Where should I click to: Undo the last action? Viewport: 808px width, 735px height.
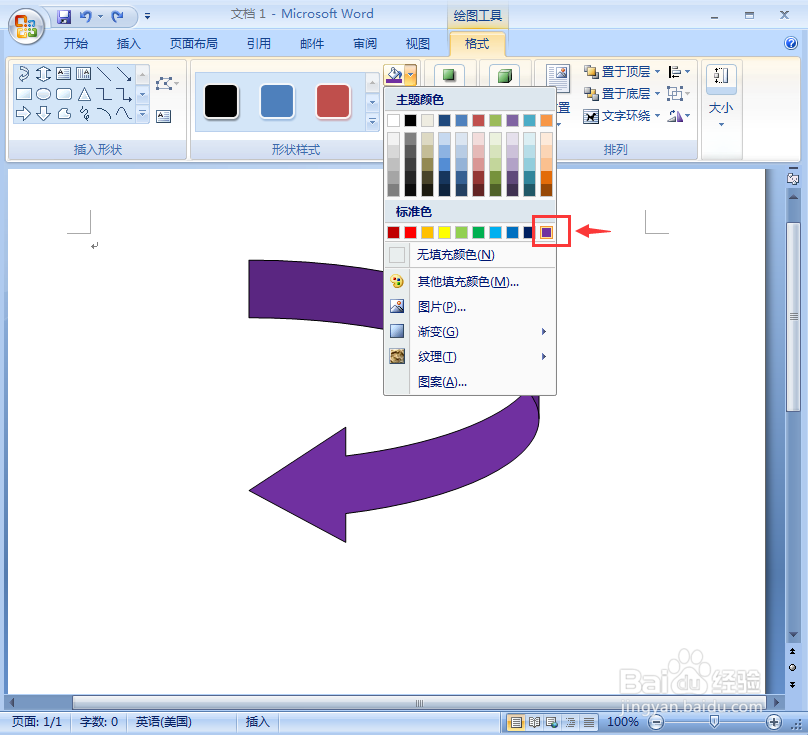tap(86, 17)
